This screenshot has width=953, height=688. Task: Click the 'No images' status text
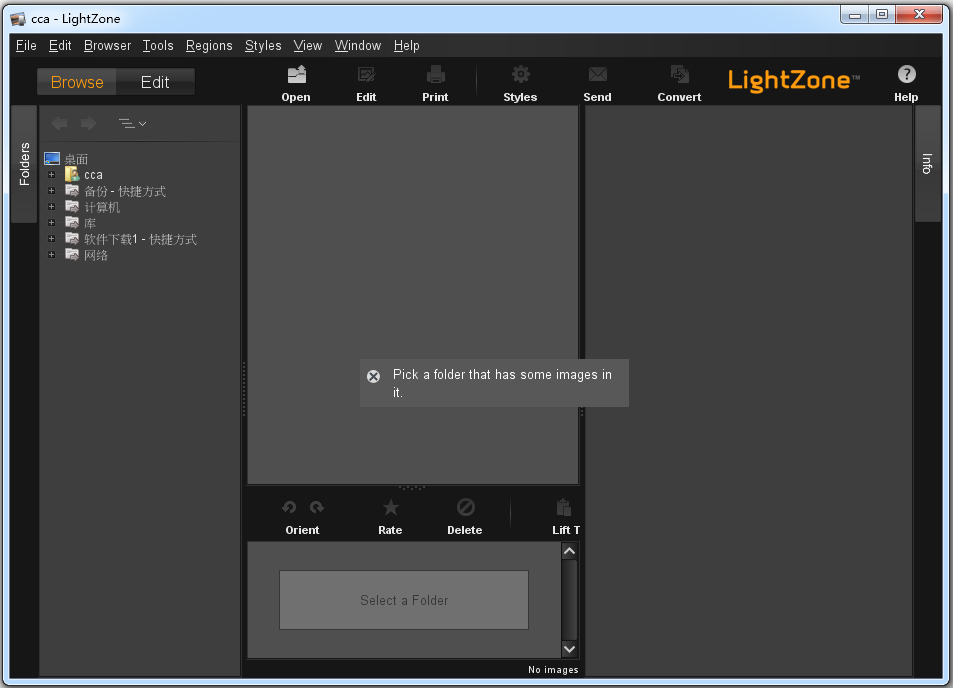(553, 670)
